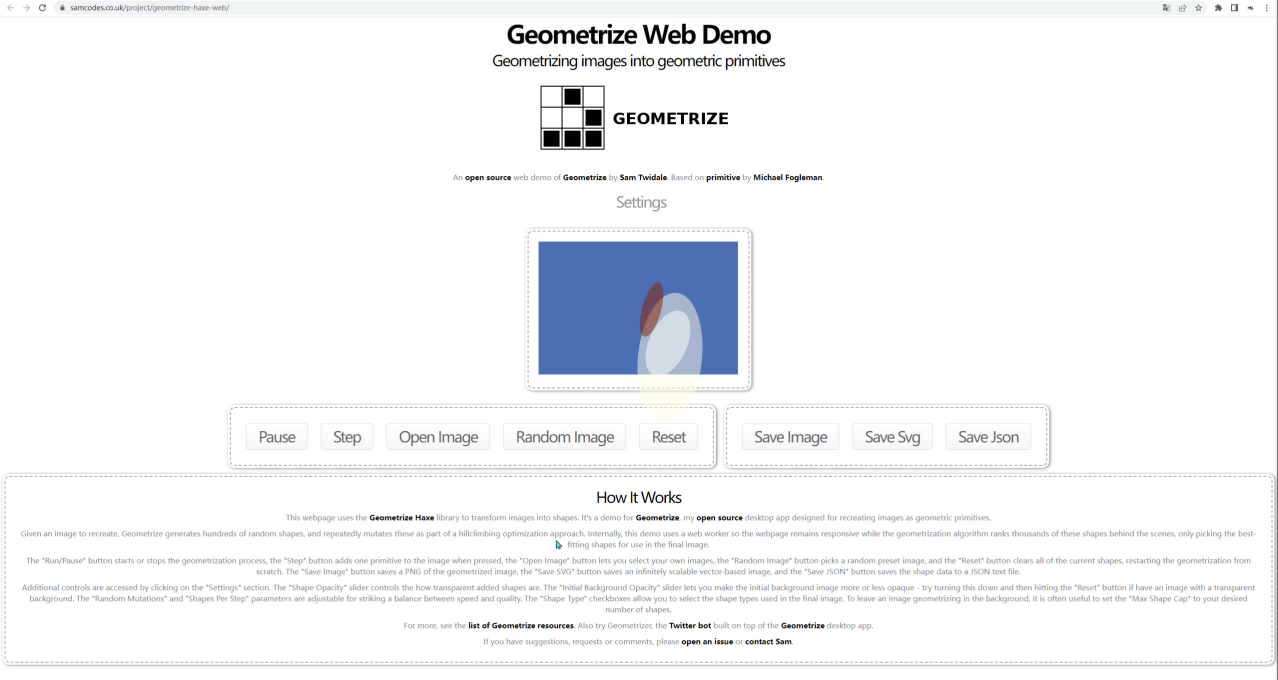This screenshot has width=1278, height=680.
Task: Open the list of Geometrize resources link
Action: click(x=521, y=626)
